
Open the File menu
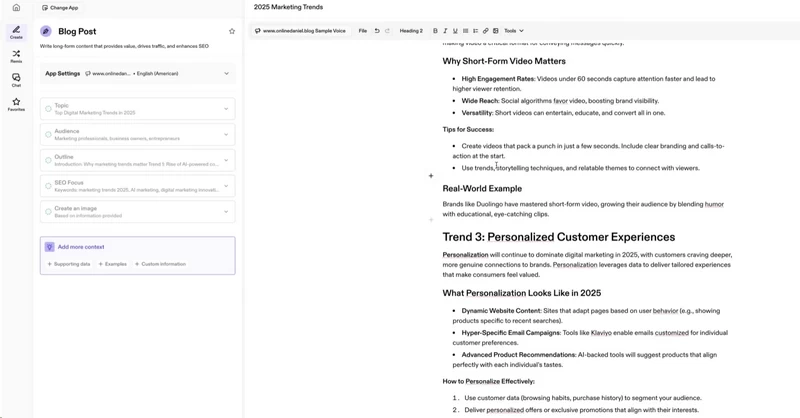[x=363, y=31]
